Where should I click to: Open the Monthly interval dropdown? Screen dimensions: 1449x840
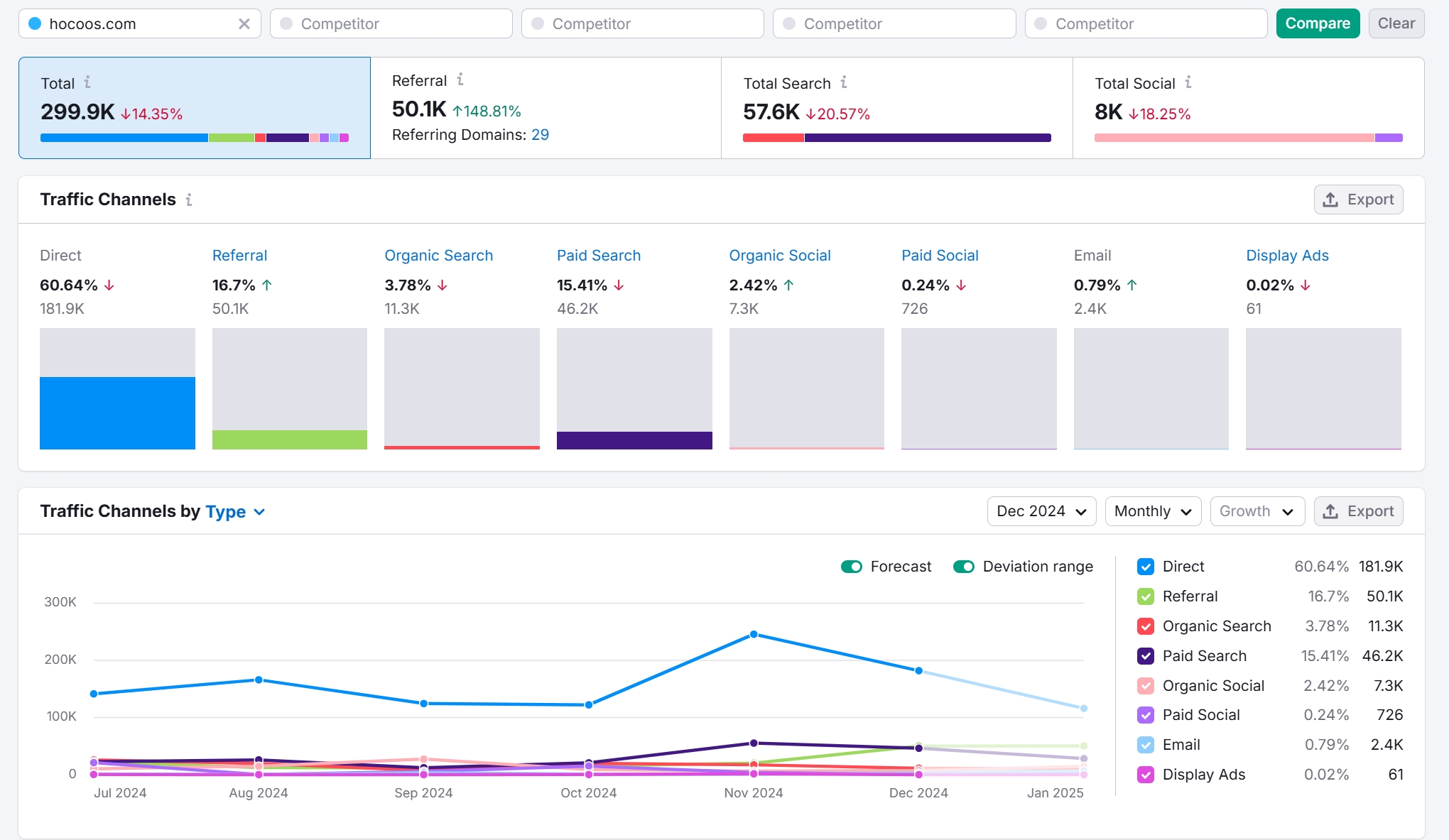(1152, 511)
